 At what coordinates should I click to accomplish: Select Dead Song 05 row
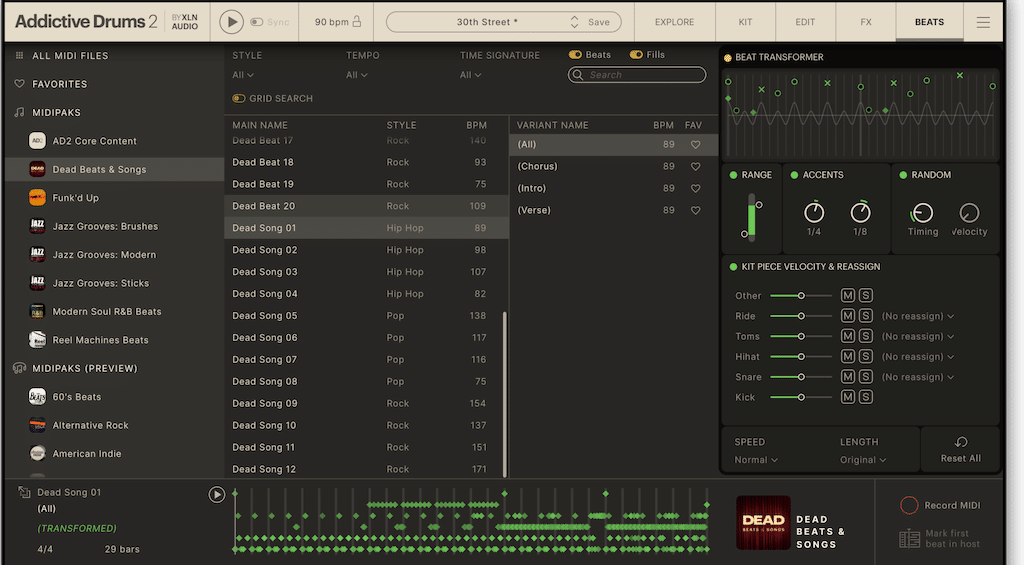click(366, 315)
